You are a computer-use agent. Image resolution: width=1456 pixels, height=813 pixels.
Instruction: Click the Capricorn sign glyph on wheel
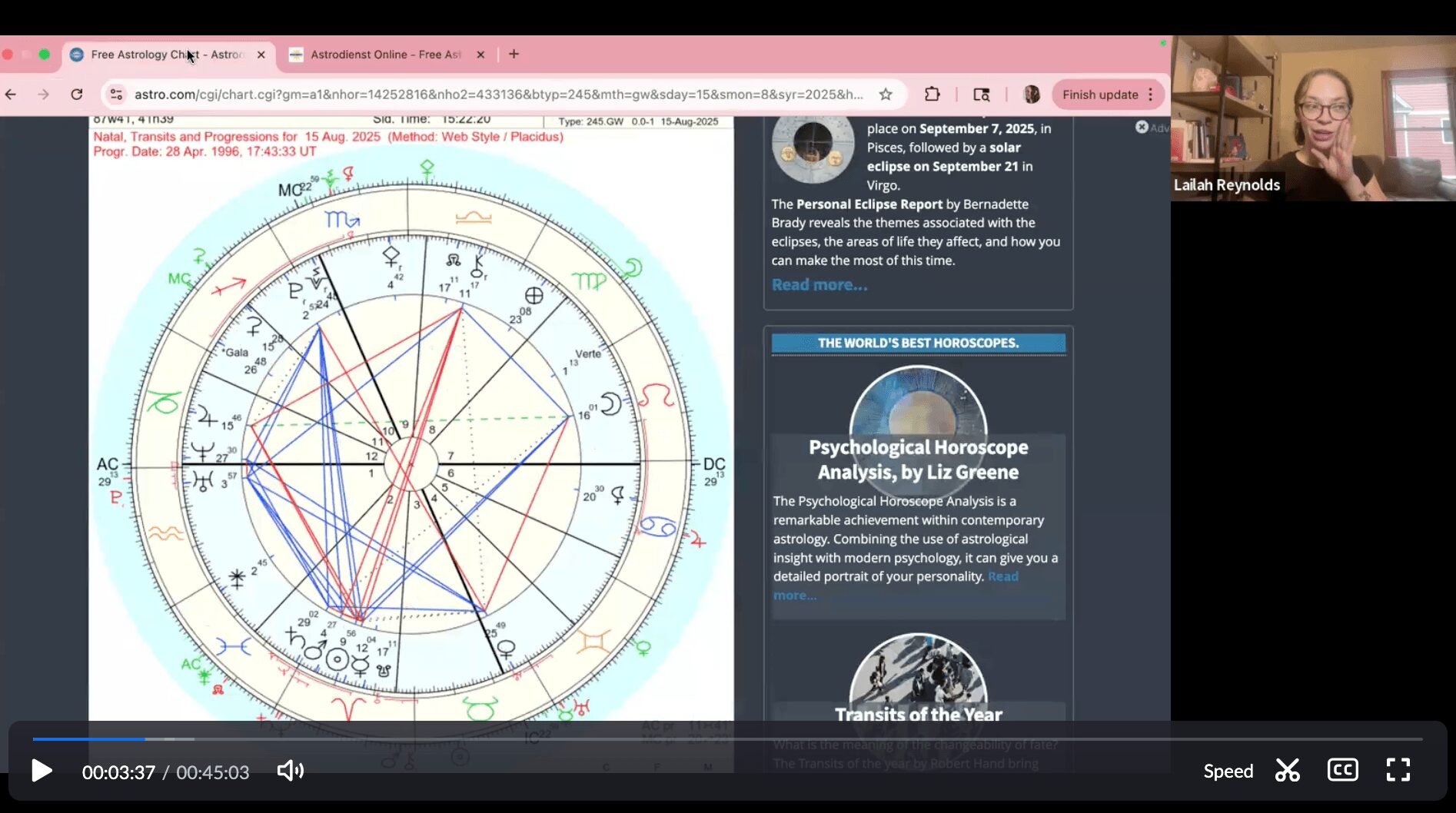(x=164, y=402)
